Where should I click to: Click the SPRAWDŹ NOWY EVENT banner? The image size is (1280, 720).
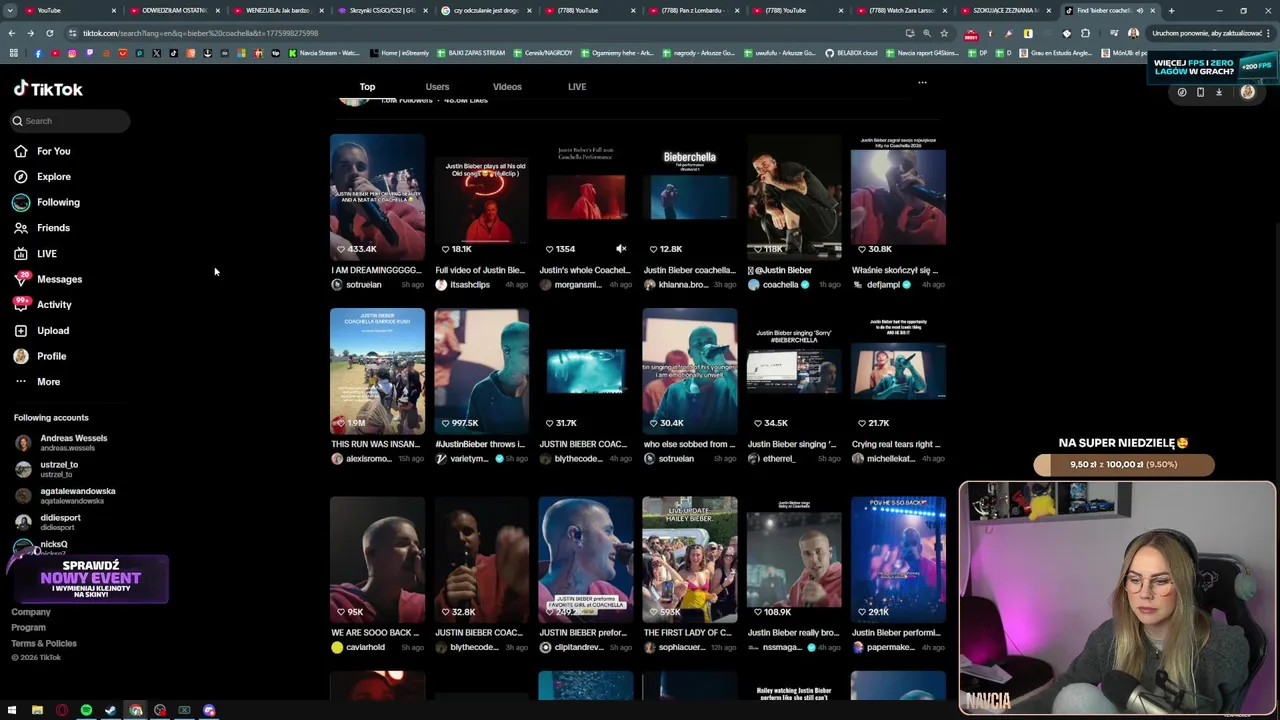pos(90,579)
